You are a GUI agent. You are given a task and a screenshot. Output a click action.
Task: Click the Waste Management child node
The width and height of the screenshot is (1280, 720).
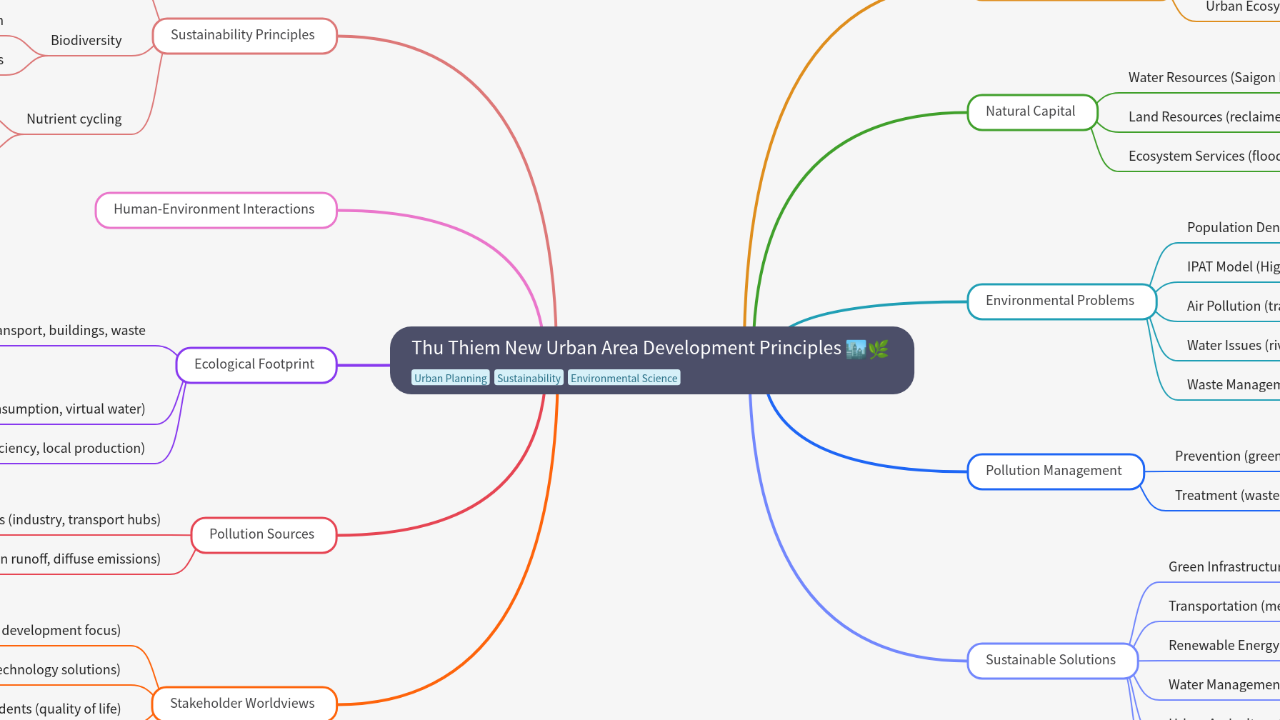(x=1232, y=385)
